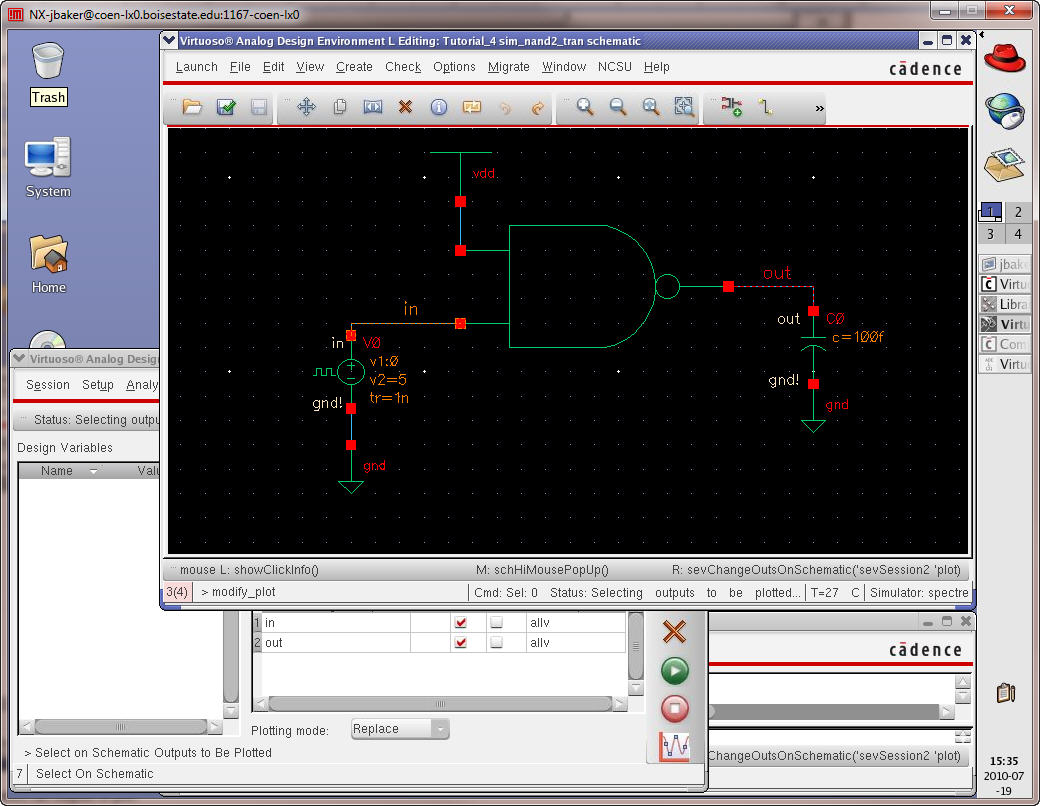Screen dimensions: 1040x806
Task: Uncheck the plot checkbox for 'in'
Action: click(x=461, y=623)
